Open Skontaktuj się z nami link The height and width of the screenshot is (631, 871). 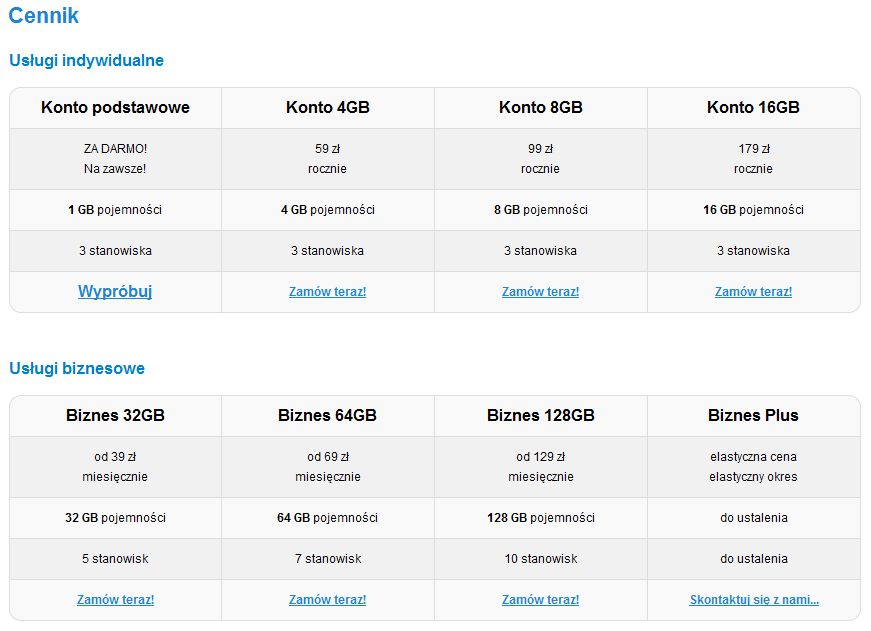pos(753,600)
